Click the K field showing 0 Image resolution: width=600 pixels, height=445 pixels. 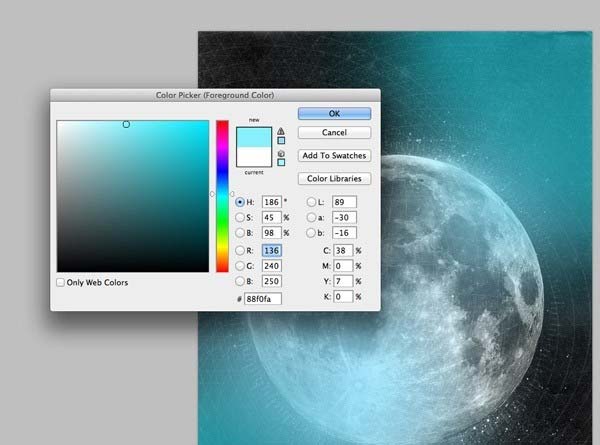pyautogui.click(x=343, y=297)
